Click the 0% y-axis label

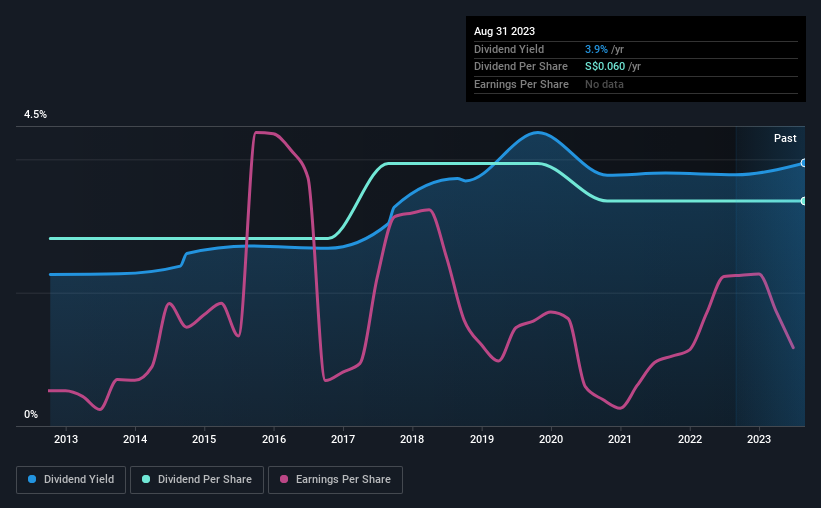point(31,414)
